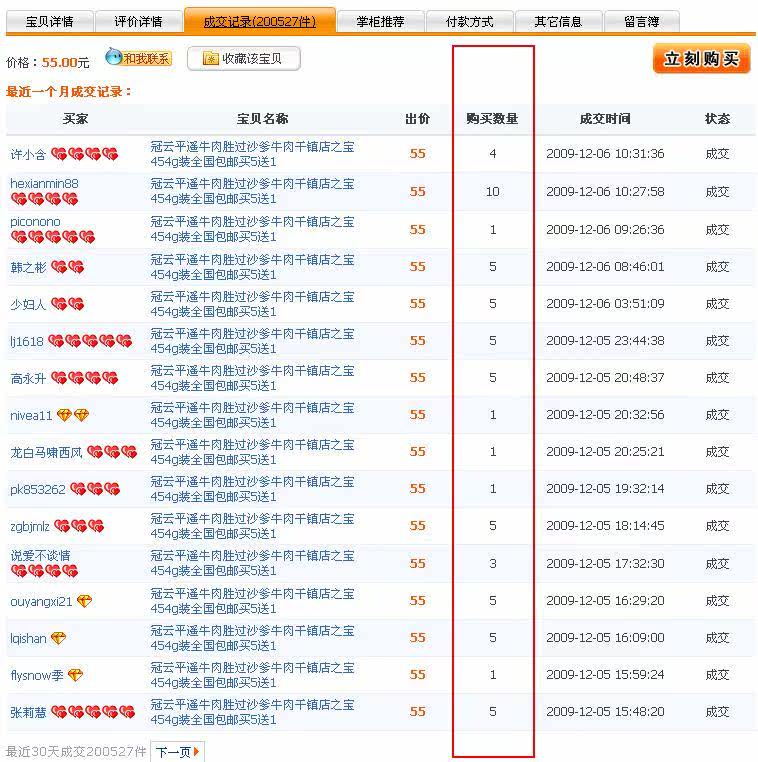Image resolution: width=758 pixels, height=762 pixels.
Task: Open item name link in 许小含 row
Action: pos(252,154)
